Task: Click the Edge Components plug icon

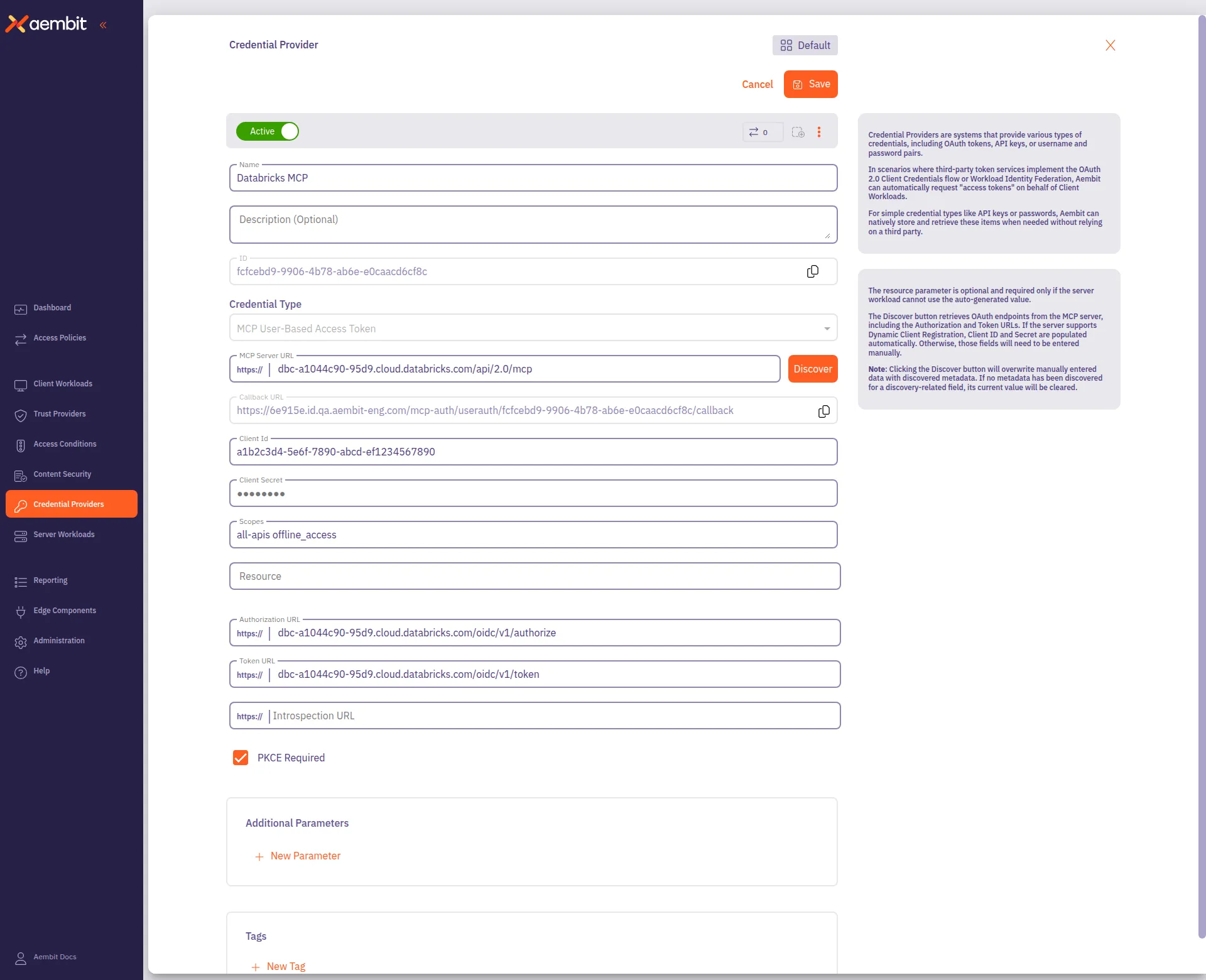Action: 21,612
